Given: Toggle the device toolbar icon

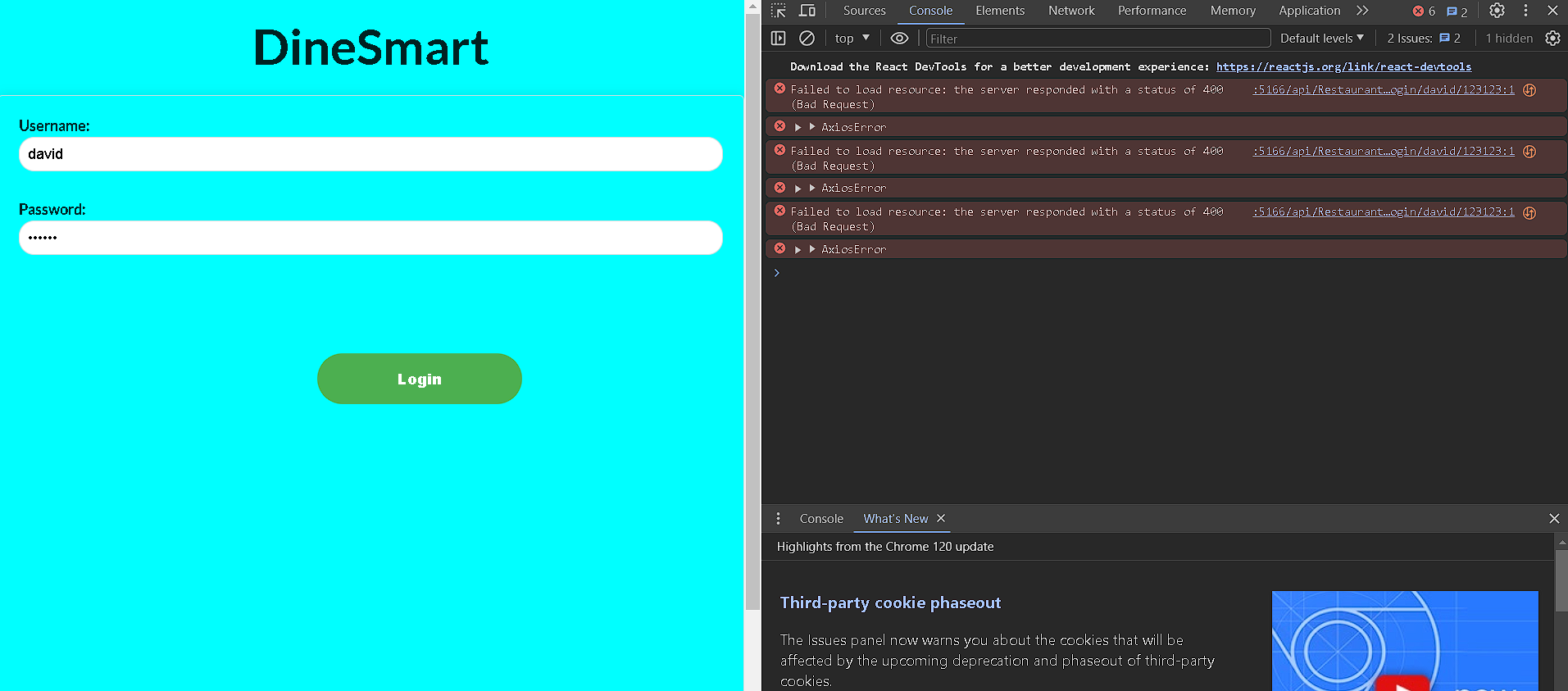Looking at the screenshot, I should (x=807, y=11).
